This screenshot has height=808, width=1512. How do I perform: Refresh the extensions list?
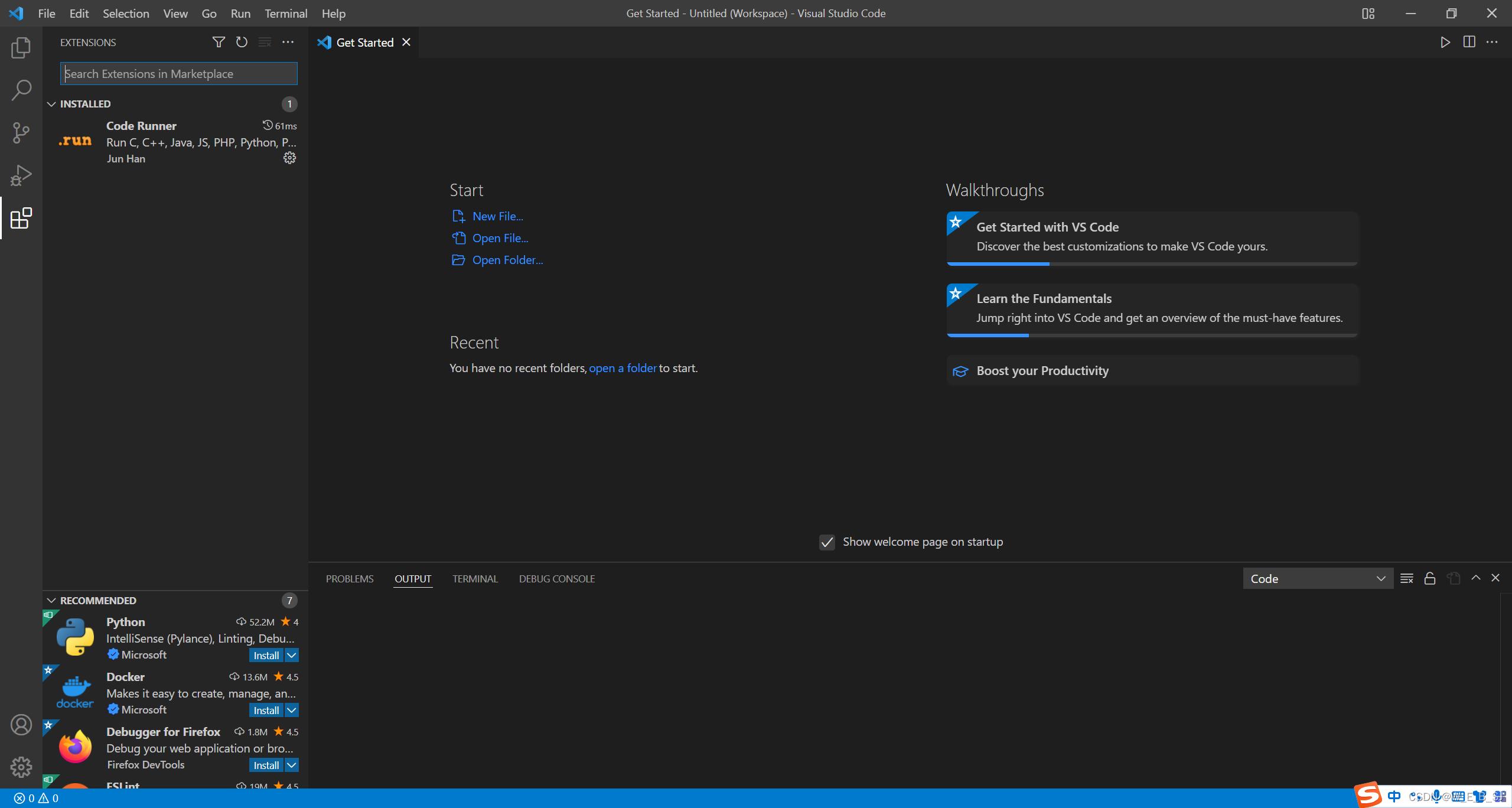[242, 42]
